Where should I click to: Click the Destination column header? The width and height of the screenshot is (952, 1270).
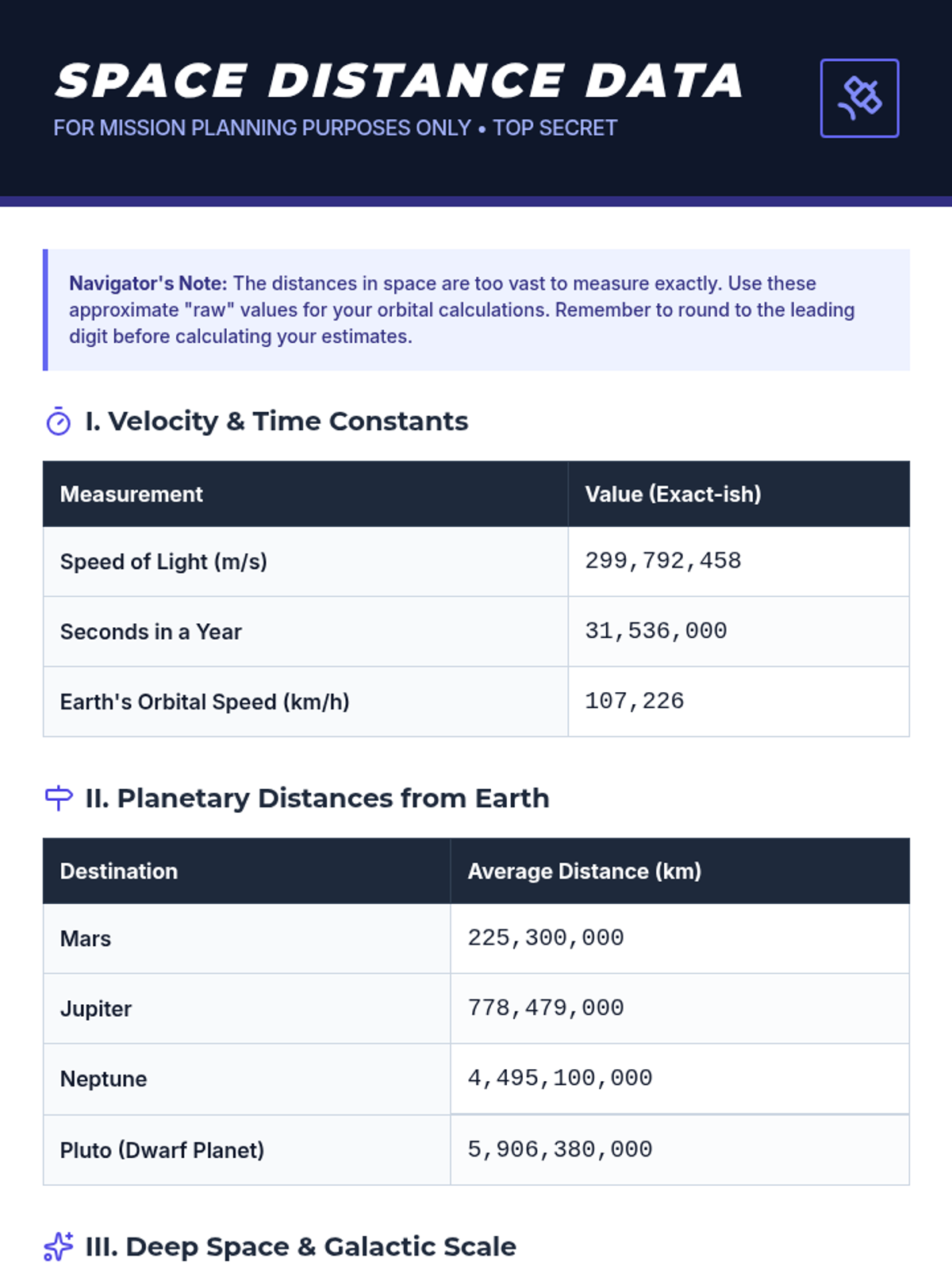[119, 872]
